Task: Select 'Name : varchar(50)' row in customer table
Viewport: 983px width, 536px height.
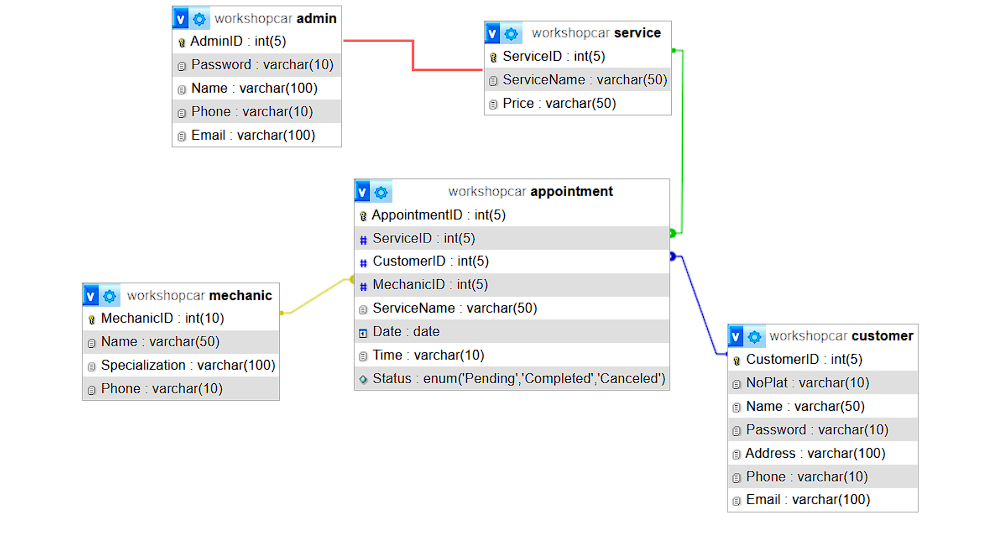Action: 823,406
